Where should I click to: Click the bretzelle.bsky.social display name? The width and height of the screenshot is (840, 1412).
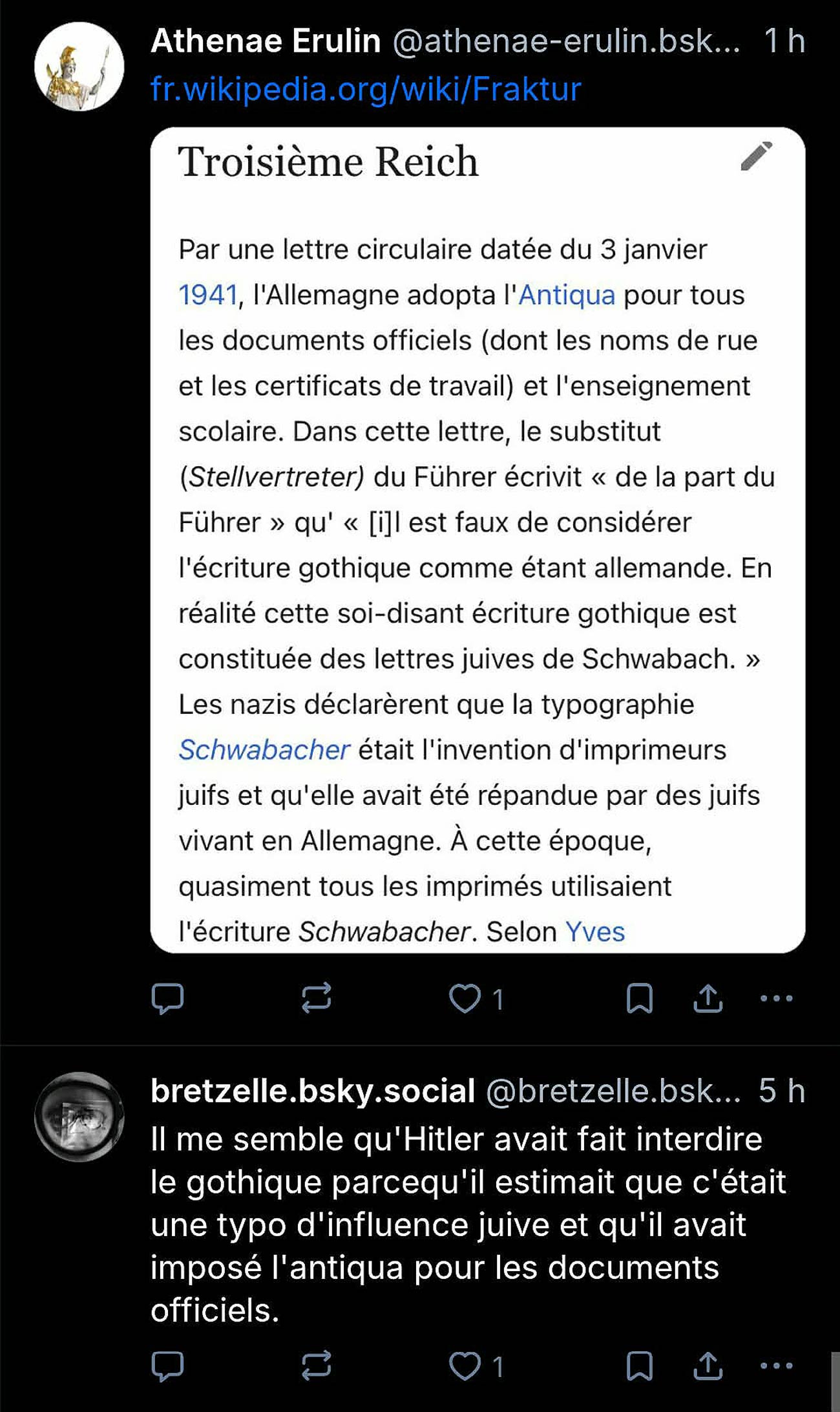point(313,1091)
